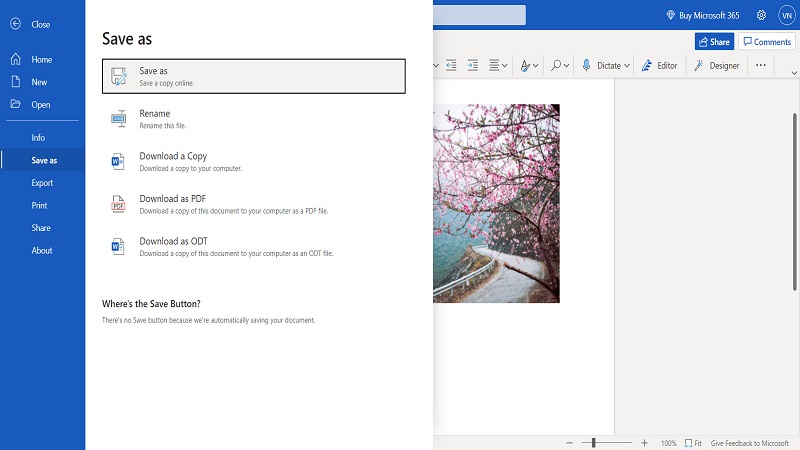Click the zoom slider handle
Screen dimensions: 800x450
click(593, 443)
